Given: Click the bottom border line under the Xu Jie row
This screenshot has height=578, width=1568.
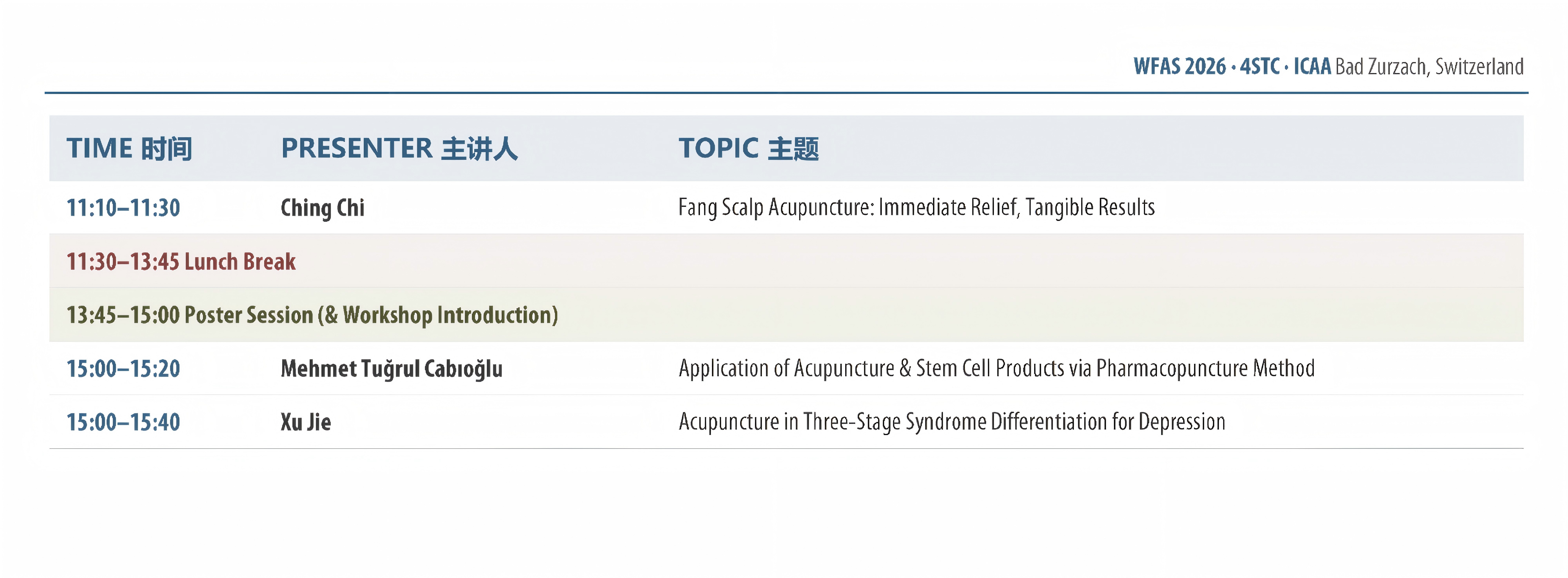Looking at the screenshot, I should [x=786, y=448].
